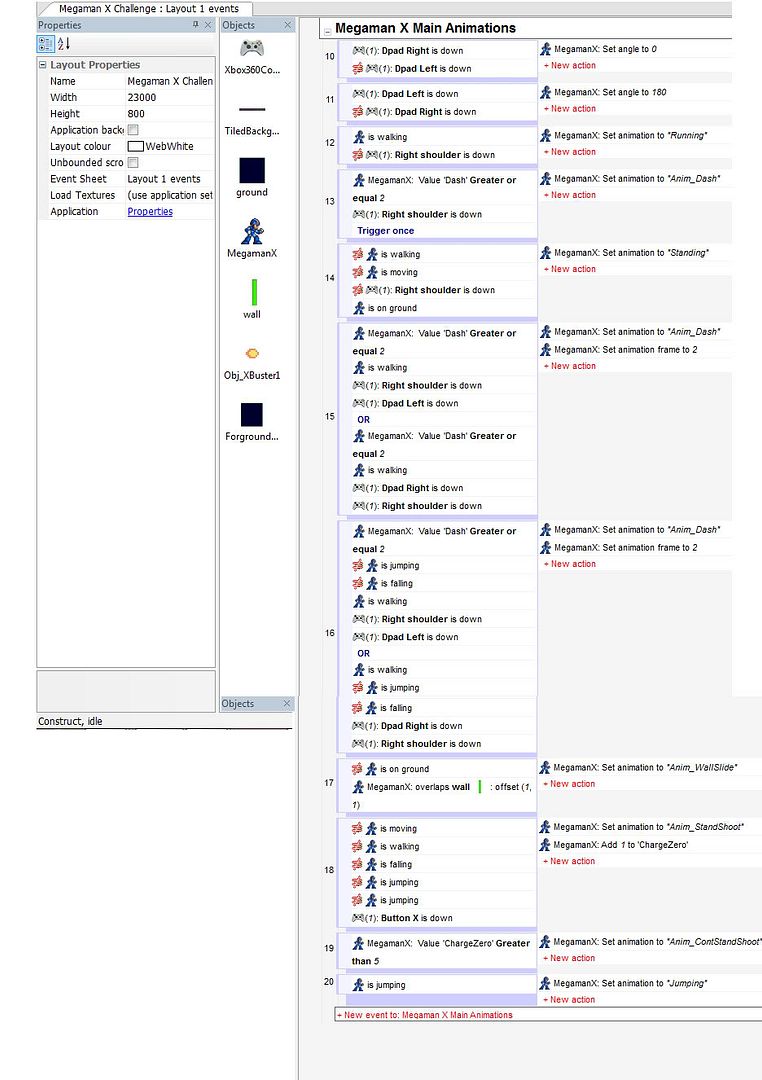762x1080 pixels.
Task: Select Trigger once condition in event 13
Action: click(x=385, y=231)
